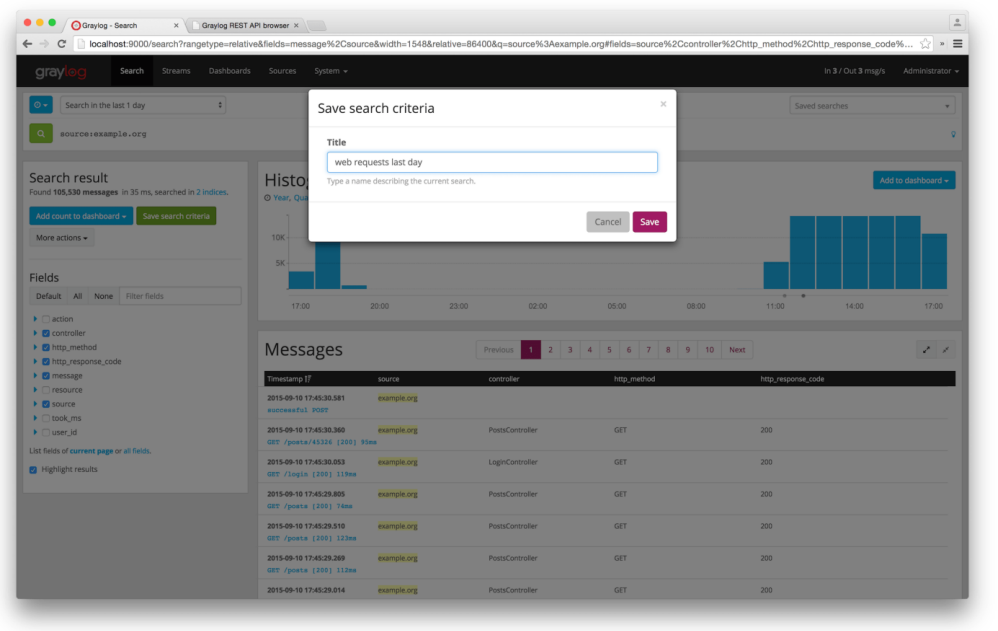Image resolution: width=998 pixels, height=631 pixels.
Task: Expand the http_method field arrow
Action: point(35,348)
